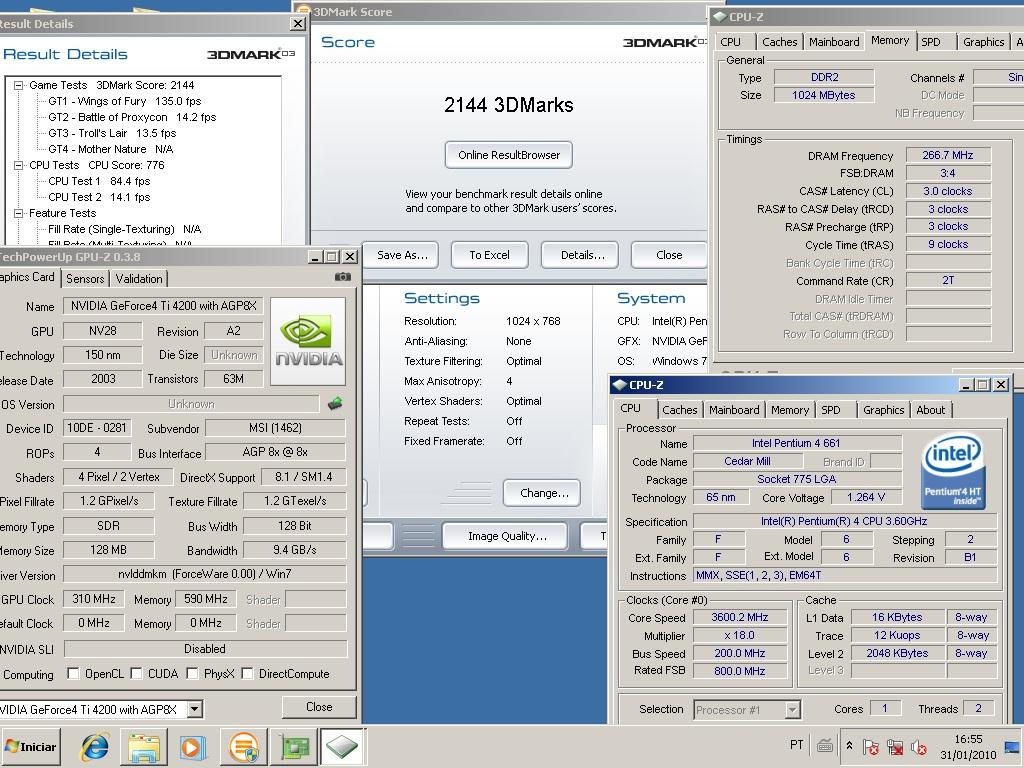Click the BIOS save chip icon in GPU-Z
Image resolution: width=1024 pixels, height=768 pixels.
335,404
